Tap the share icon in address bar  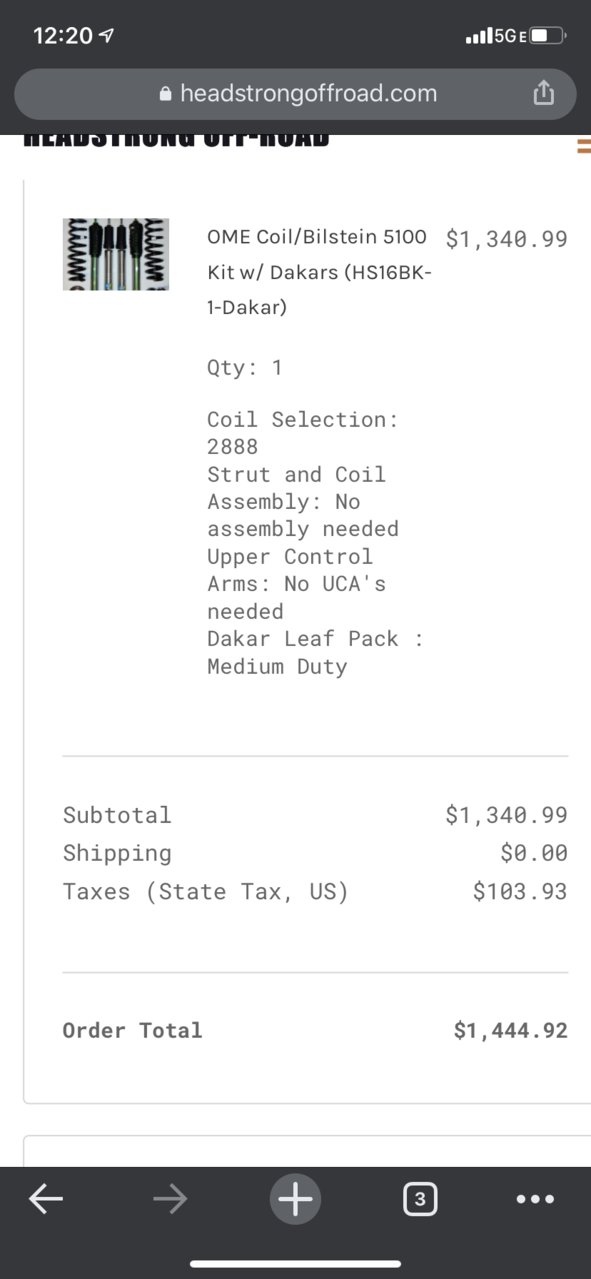[x=543, y=93]
